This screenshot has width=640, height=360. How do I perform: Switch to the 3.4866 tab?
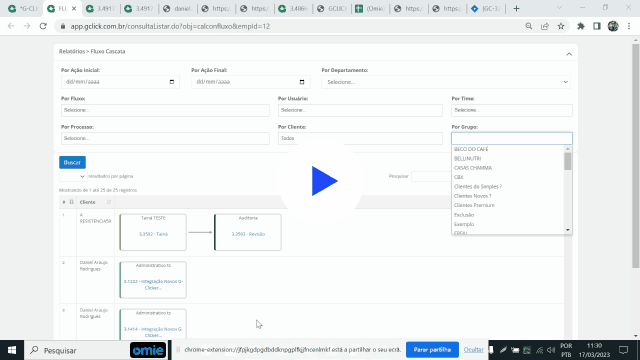293,9
